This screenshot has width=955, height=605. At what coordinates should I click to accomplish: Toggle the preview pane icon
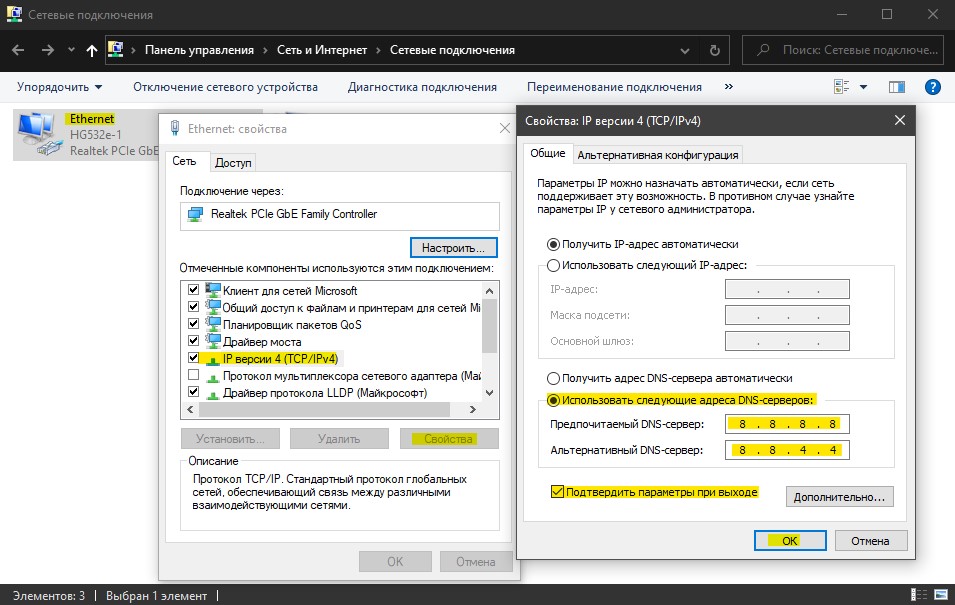[x=897, y=87]
